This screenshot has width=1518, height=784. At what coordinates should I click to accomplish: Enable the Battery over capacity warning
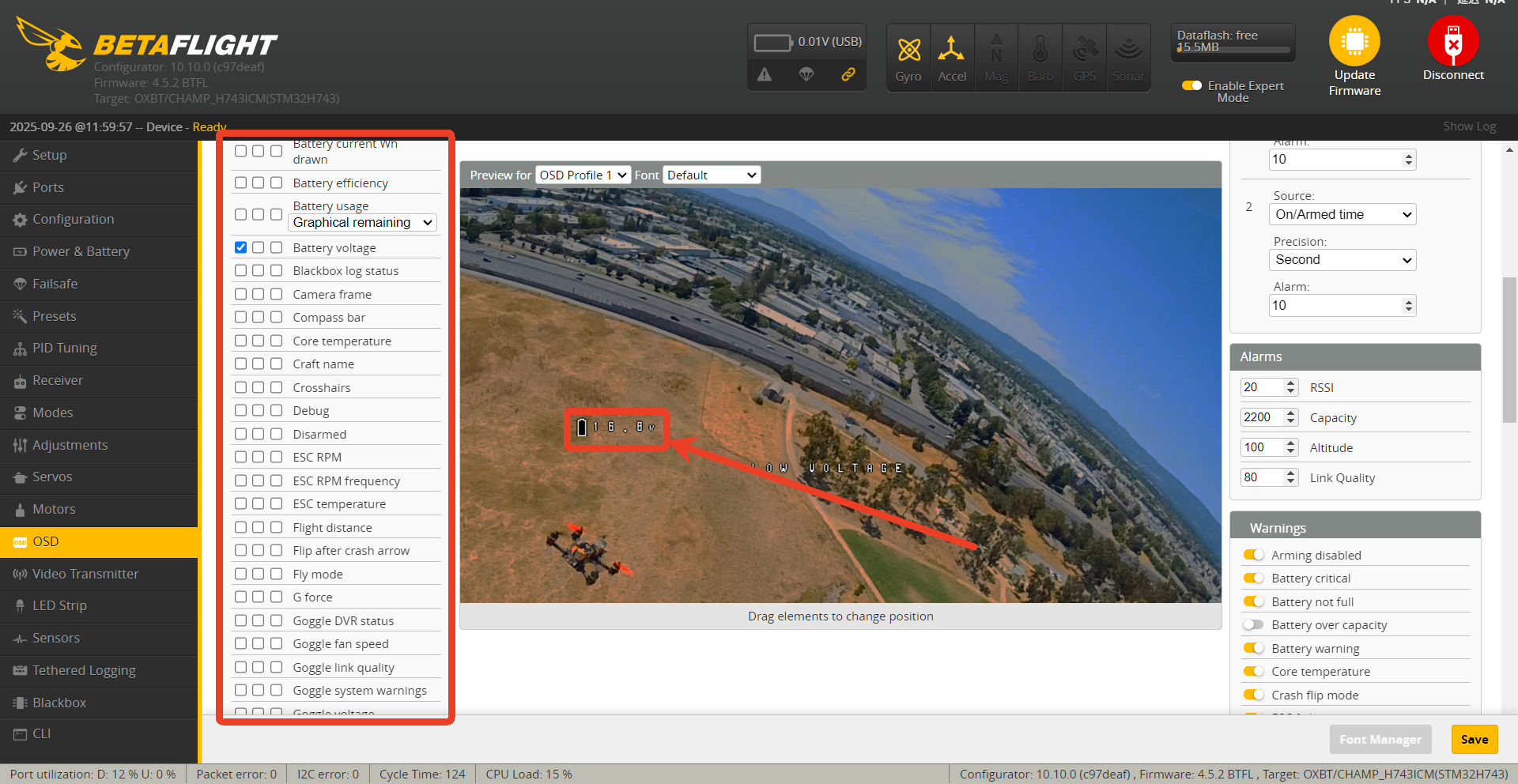click(1253, 625)
